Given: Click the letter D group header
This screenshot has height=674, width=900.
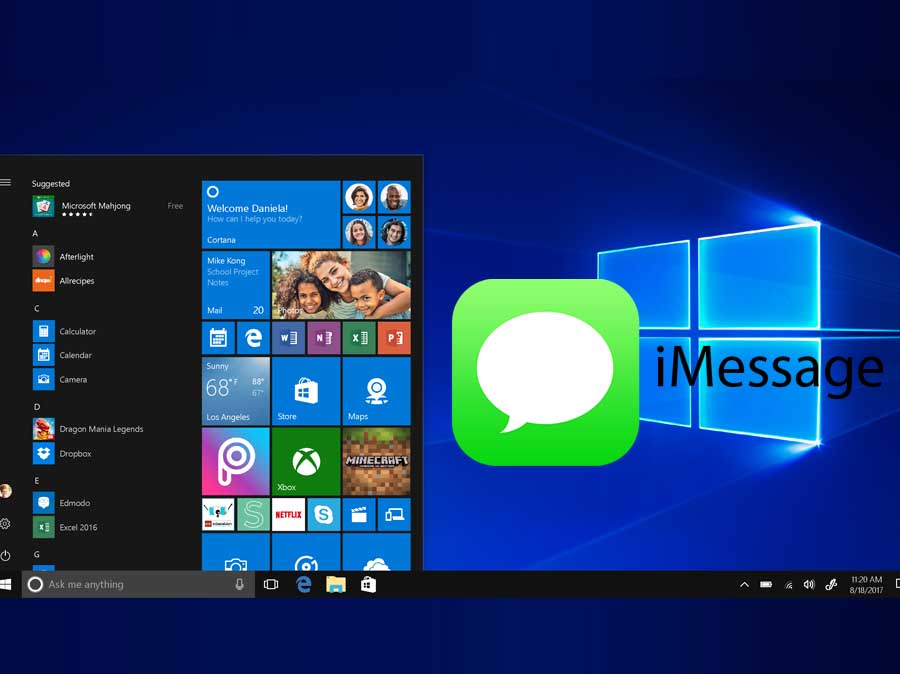Looking at the screenshot, I should tap(37, 407).
